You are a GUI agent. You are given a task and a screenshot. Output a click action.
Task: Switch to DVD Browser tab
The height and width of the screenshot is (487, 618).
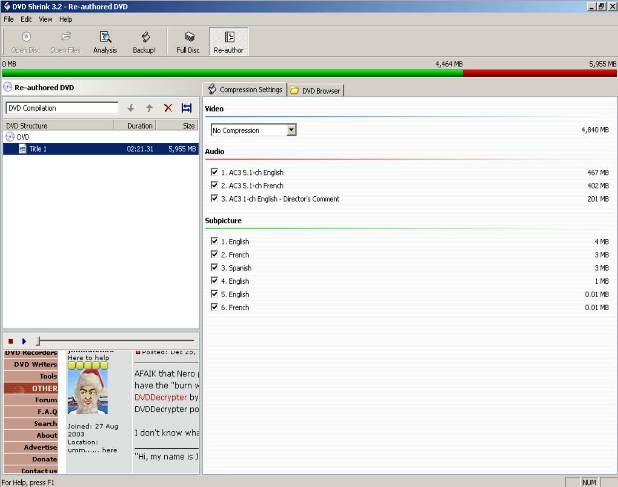click(316, 90)
